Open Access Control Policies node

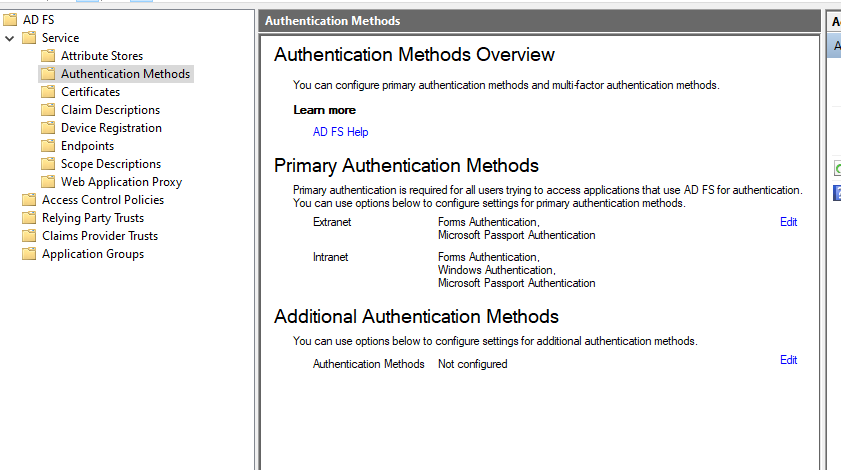pos(102,200)
